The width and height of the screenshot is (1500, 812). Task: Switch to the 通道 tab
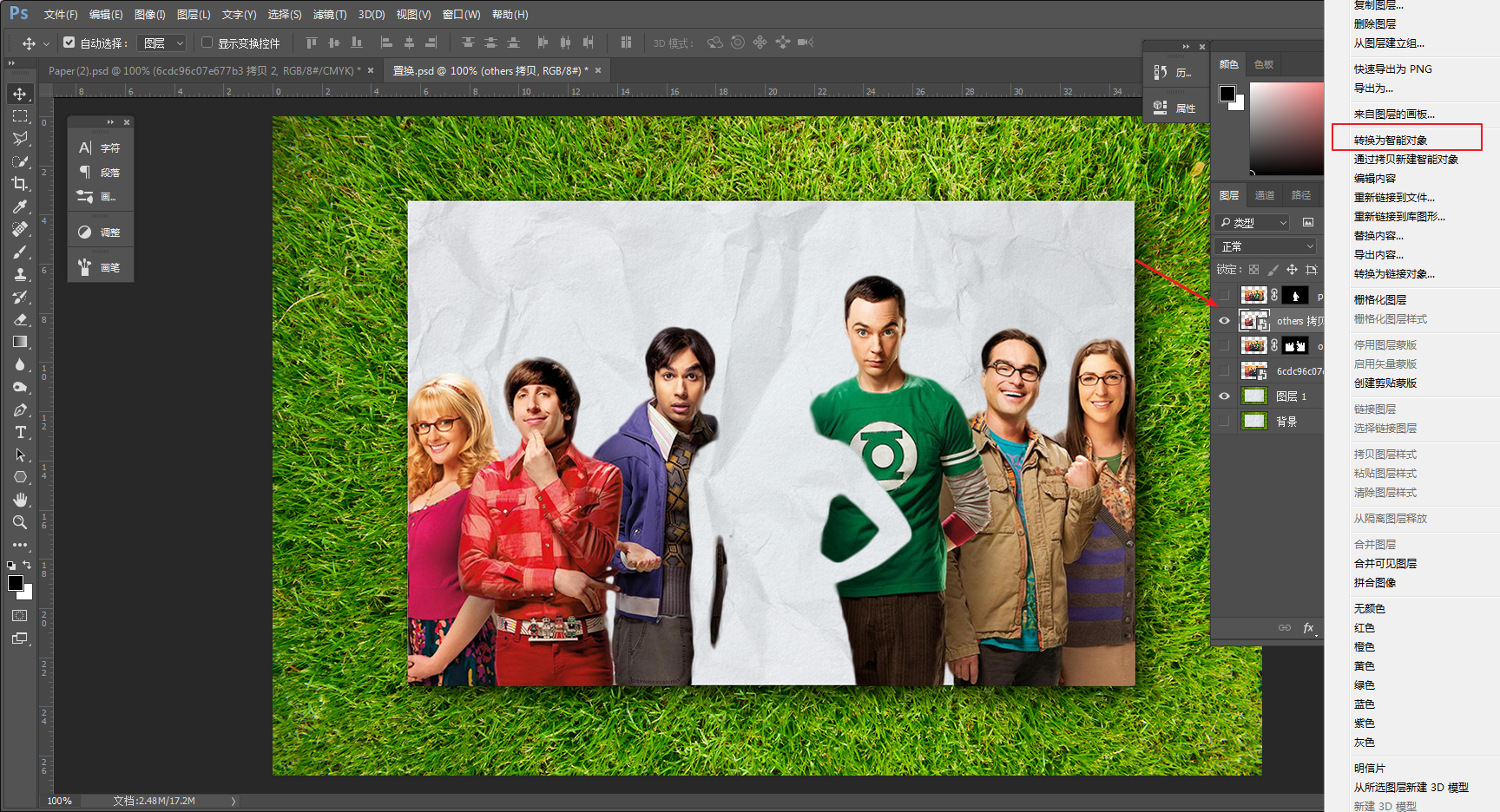[x=1265, y=195]
